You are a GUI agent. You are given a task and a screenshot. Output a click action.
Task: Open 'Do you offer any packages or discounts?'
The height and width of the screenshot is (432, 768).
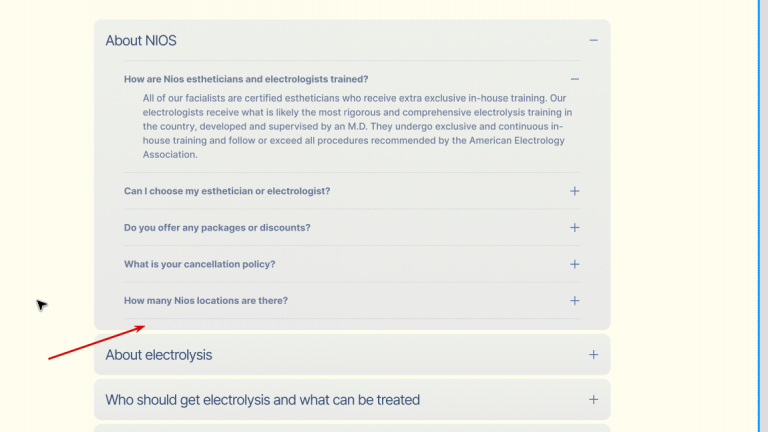(217, 228)
